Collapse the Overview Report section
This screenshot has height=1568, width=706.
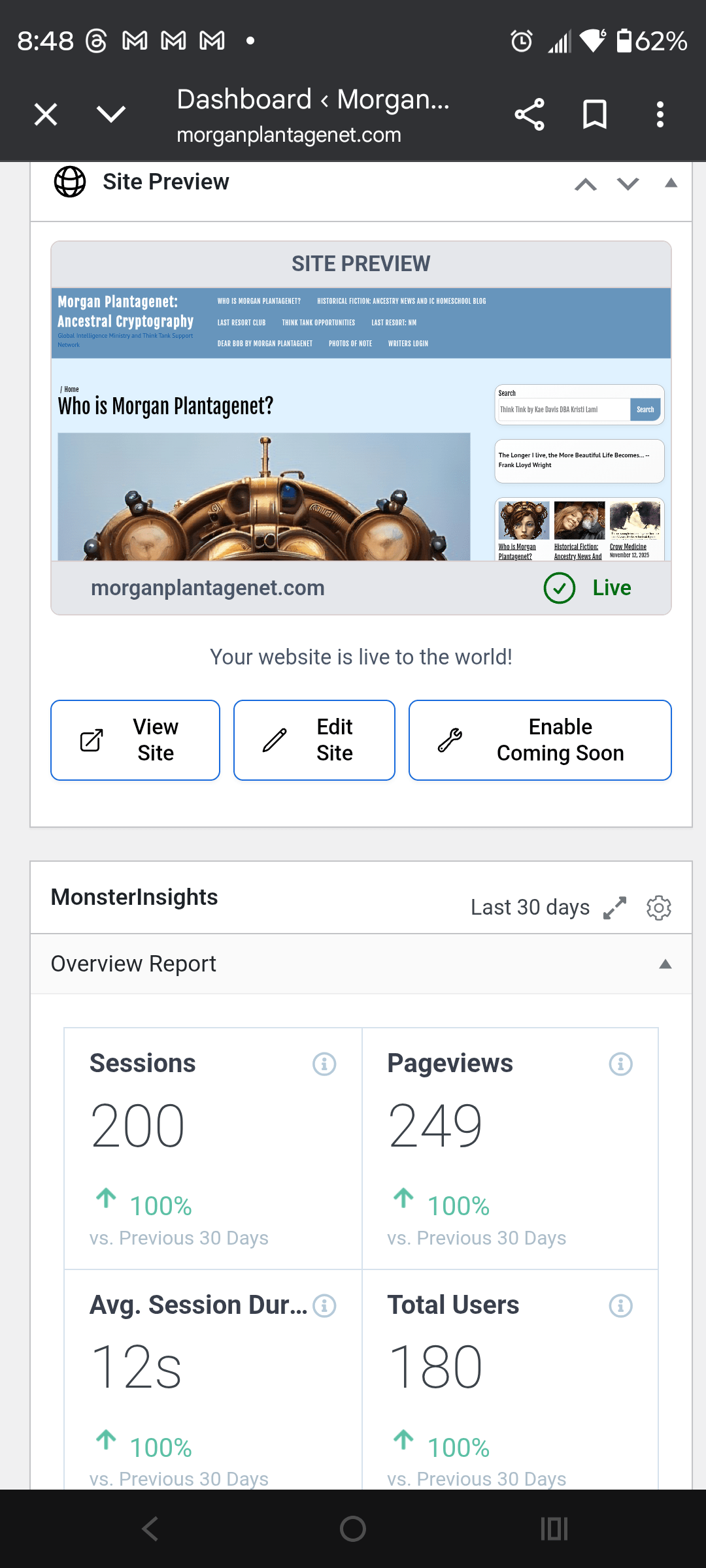[x=665, y=964]
